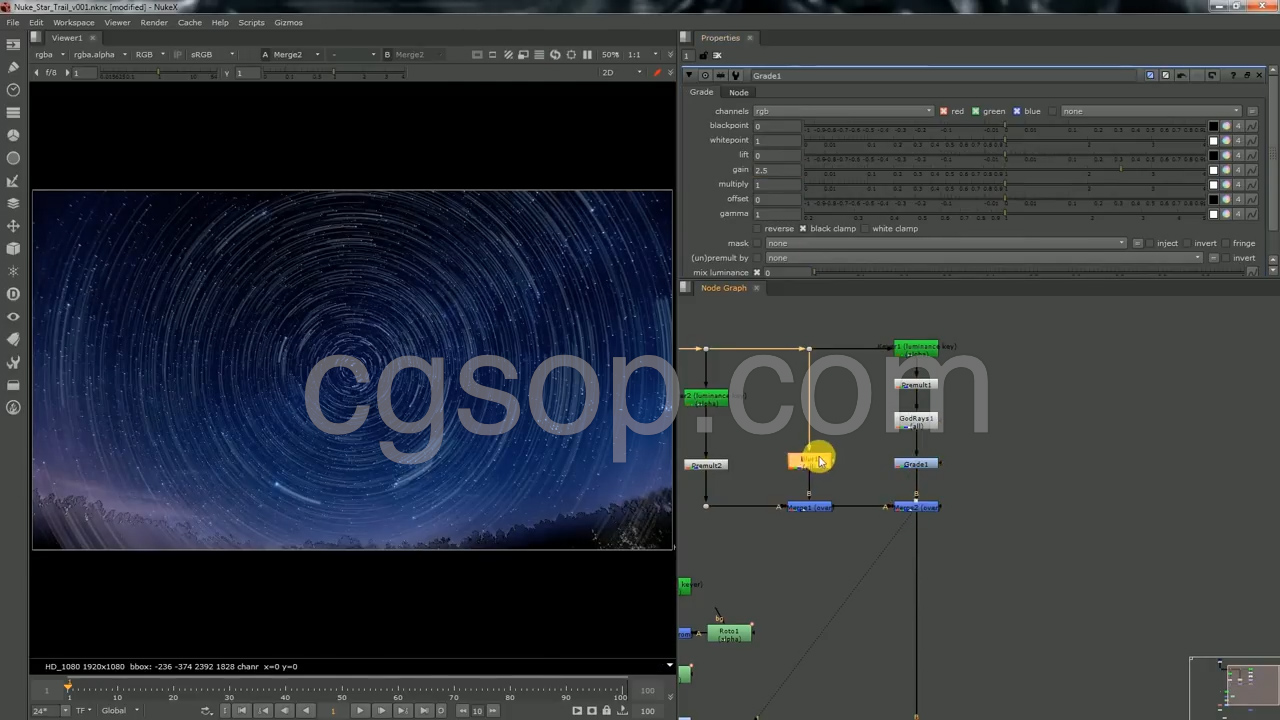
Task: Open help for the Grade1 node
Action: [1233, 75]
